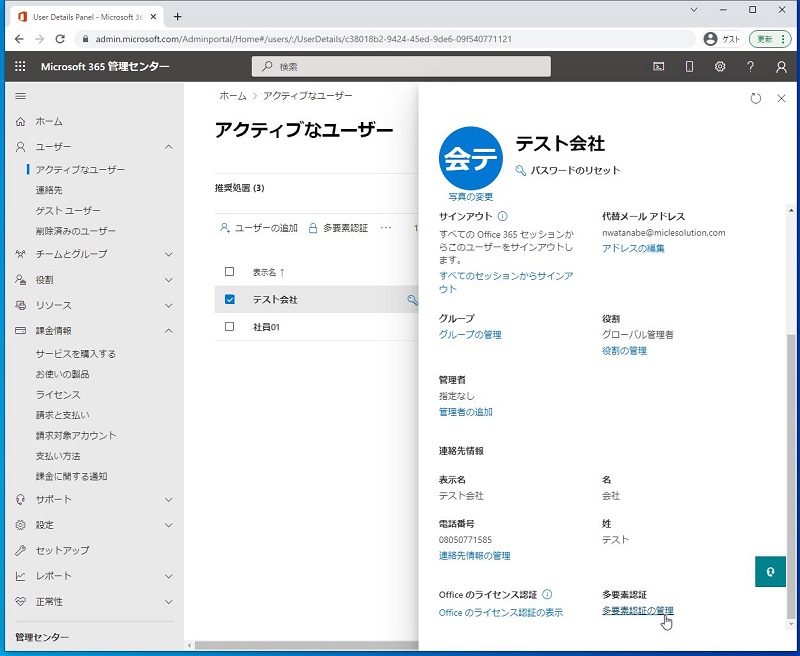
Task: Reload the browser page
Action: 60,39
